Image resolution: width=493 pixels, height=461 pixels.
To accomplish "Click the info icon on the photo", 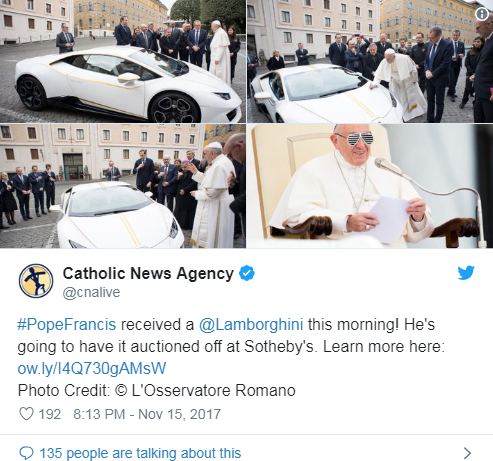I will click(482, 14).
